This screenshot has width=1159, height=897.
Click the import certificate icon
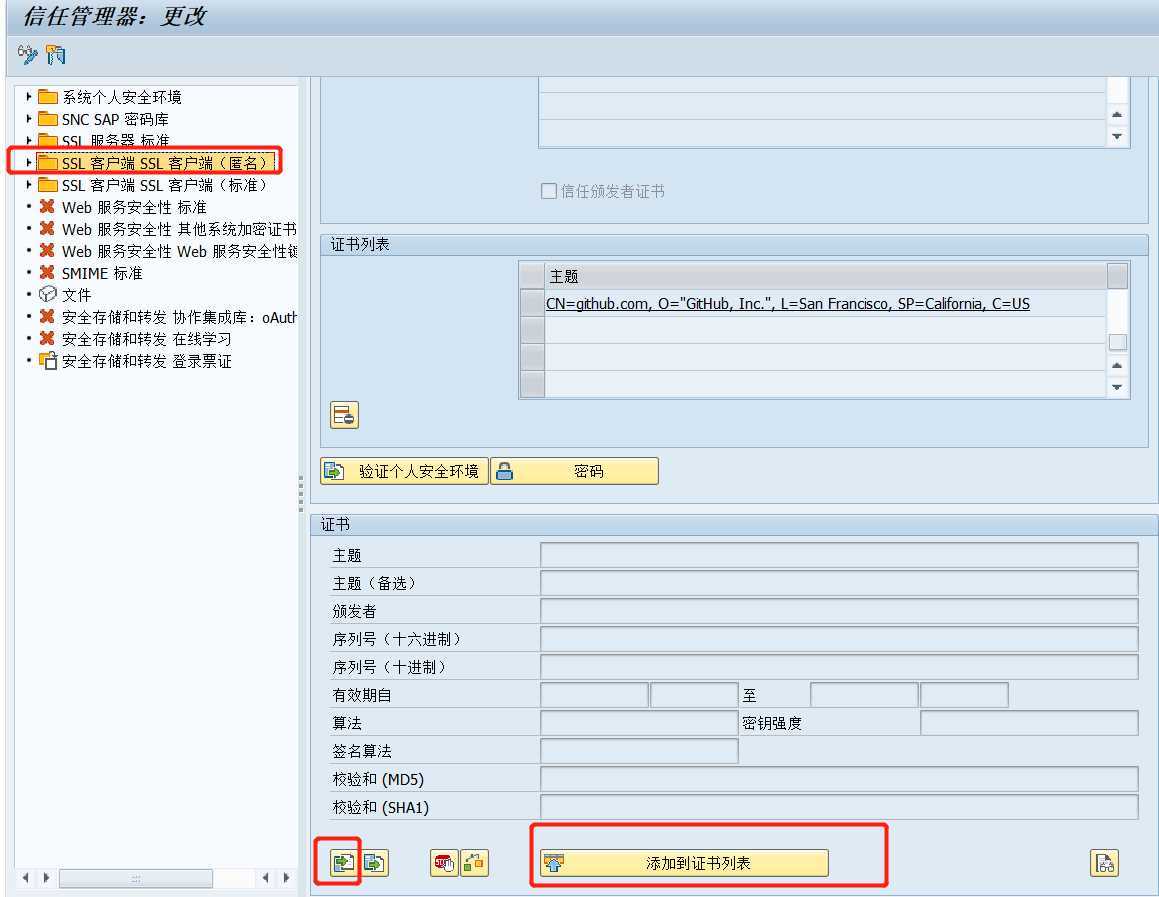click(x=343, y=862)
